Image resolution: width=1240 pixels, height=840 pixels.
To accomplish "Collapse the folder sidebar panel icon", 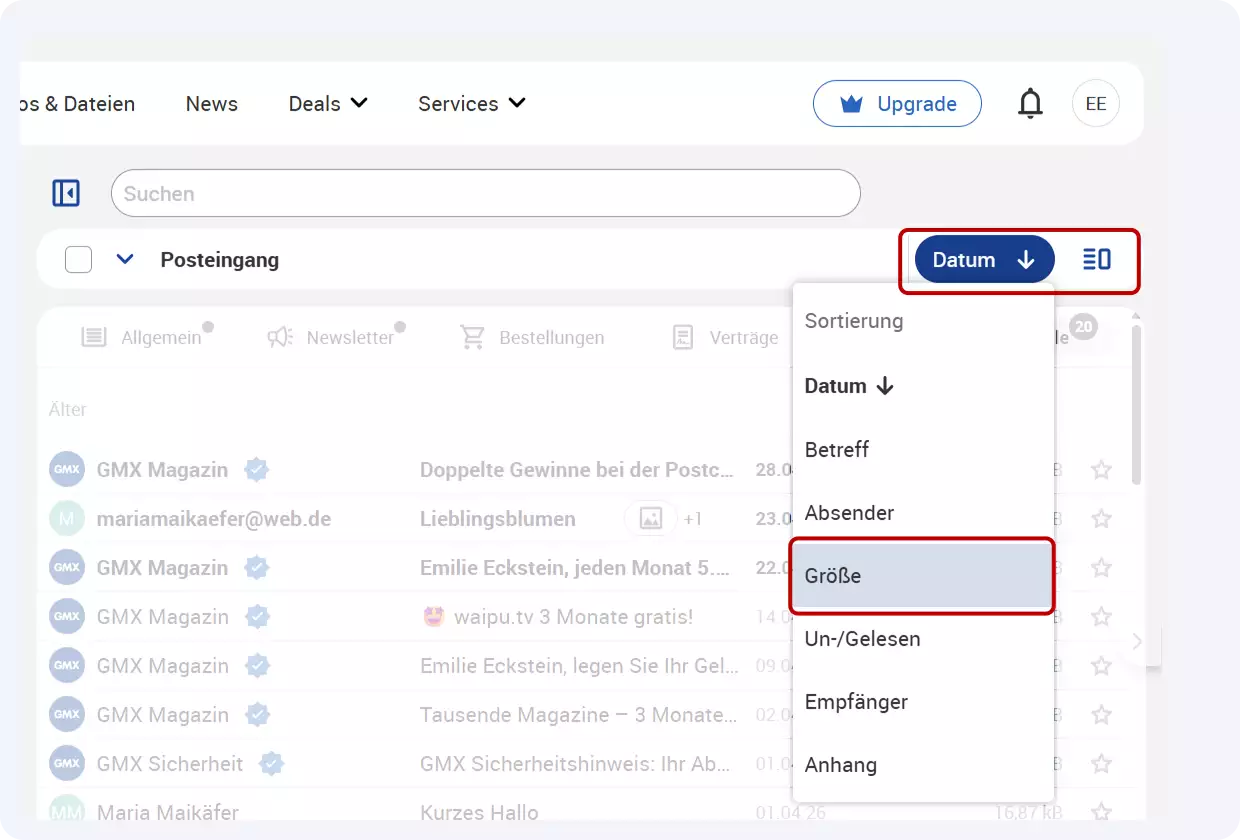I will coord(65,192).
